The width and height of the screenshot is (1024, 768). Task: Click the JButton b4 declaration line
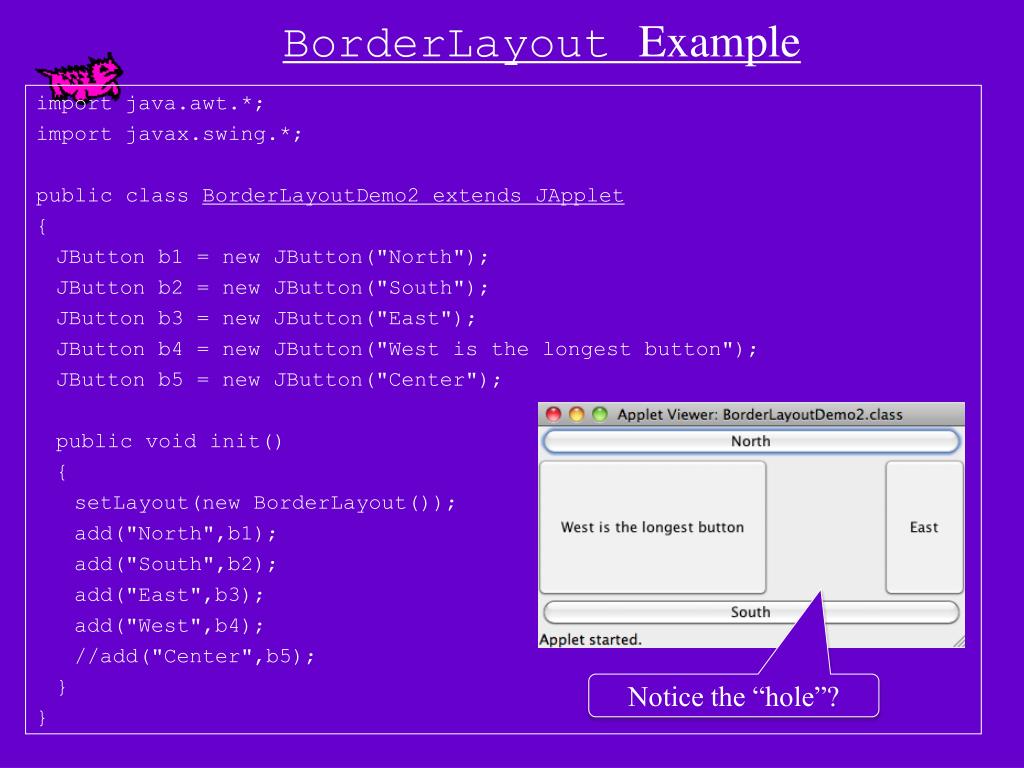(x=406, y=349)
